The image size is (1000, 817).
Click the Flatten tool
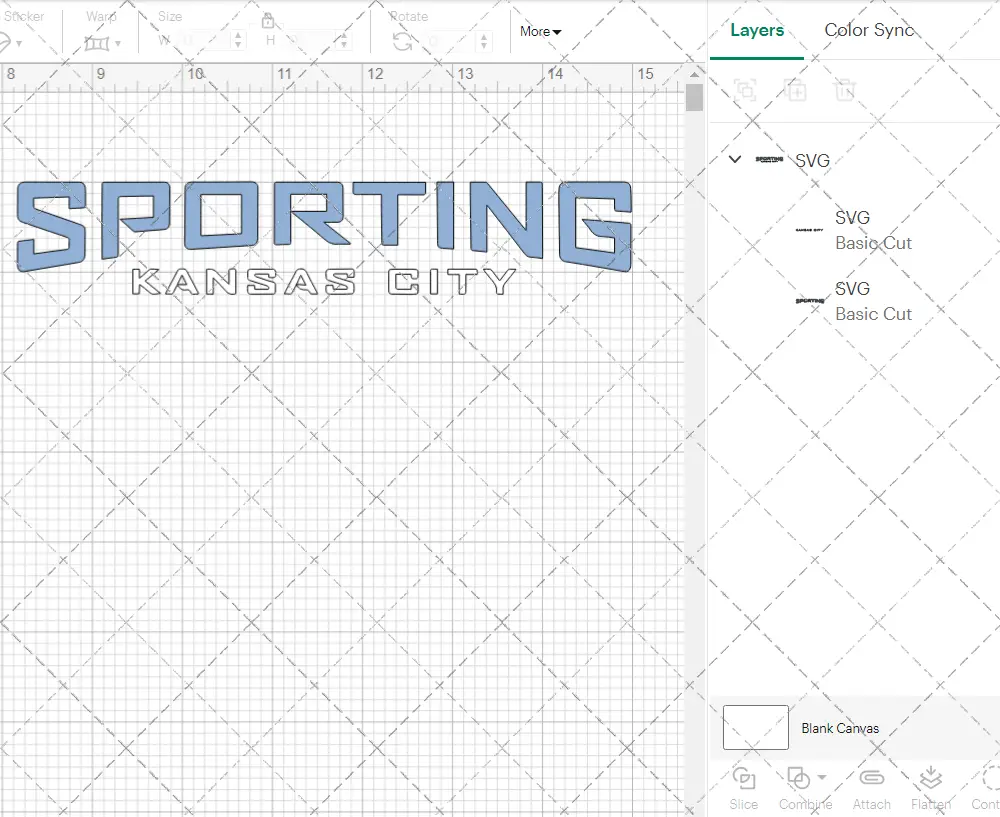coord(930,789)
